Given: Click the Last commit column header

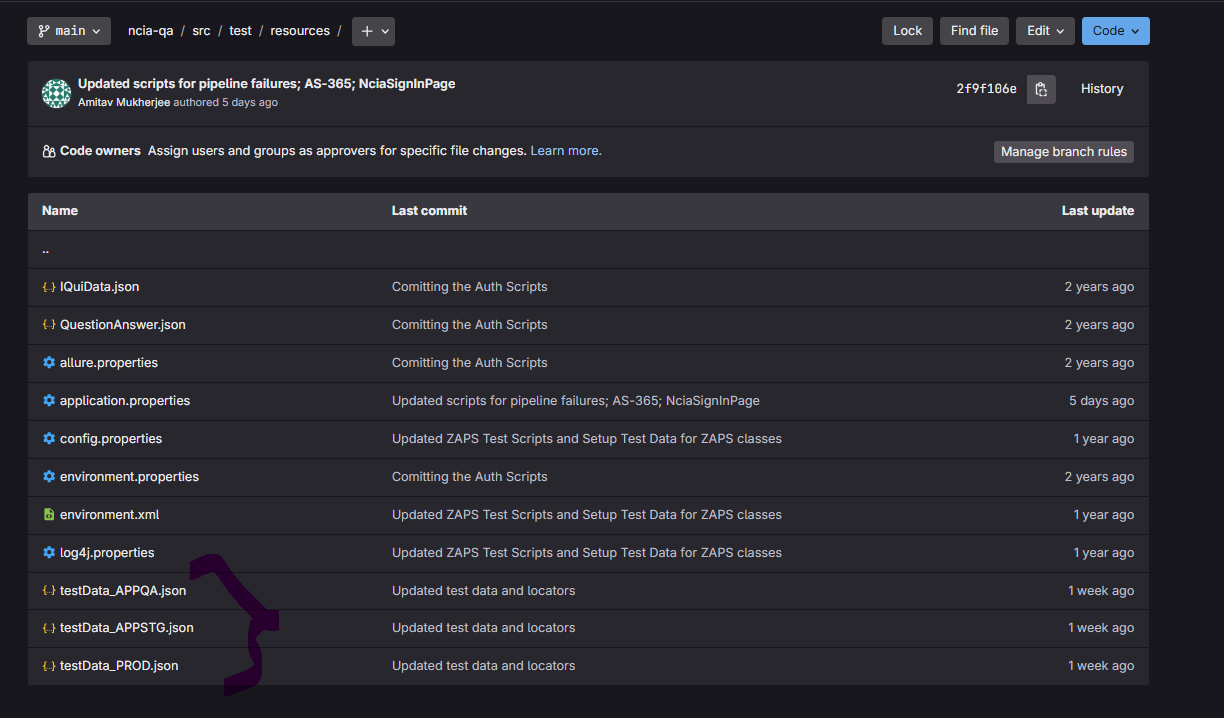Looking at the screenshot, I should [x=429, y=211].
